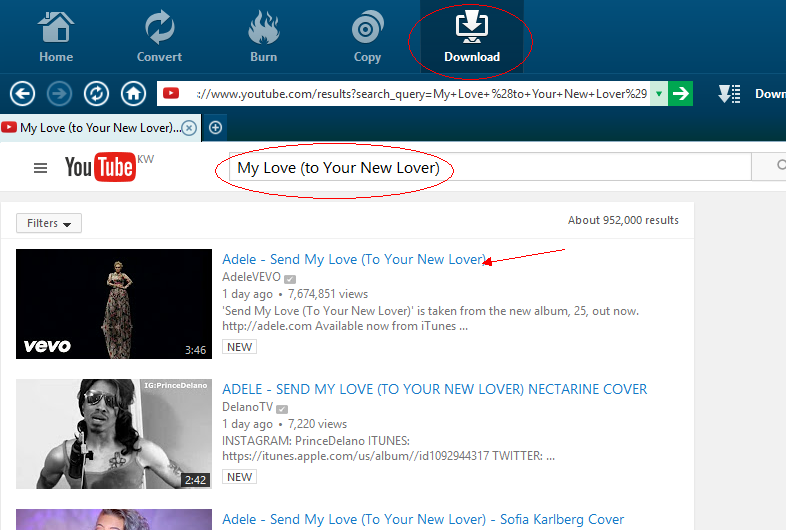The image size is (786, 530).
Task: Click the Down label beside the list icon
Action: [x=770, y=94]
